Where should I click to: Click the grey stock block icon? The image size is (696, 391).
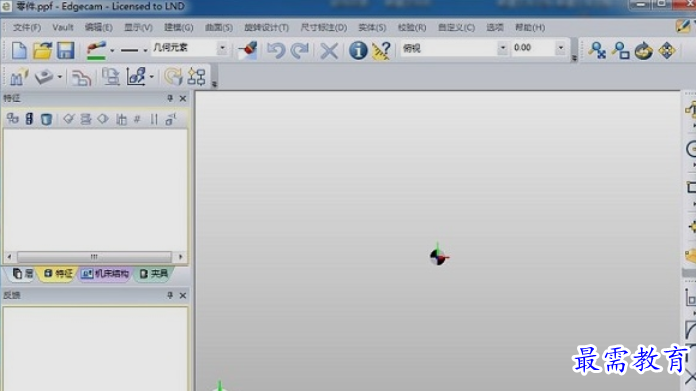point(44,77)
